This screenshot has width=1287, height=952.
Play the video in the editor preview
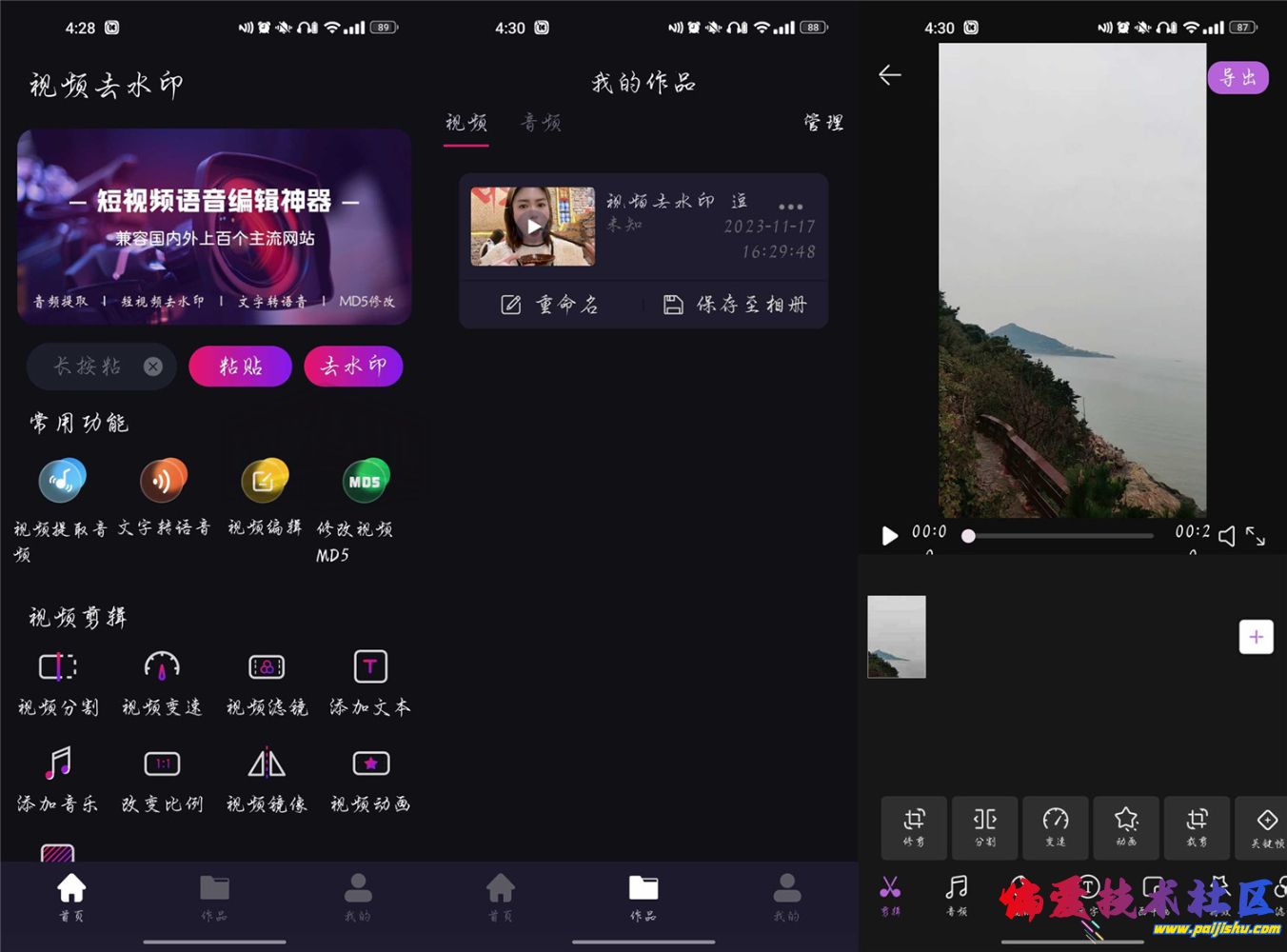[889, 536]
